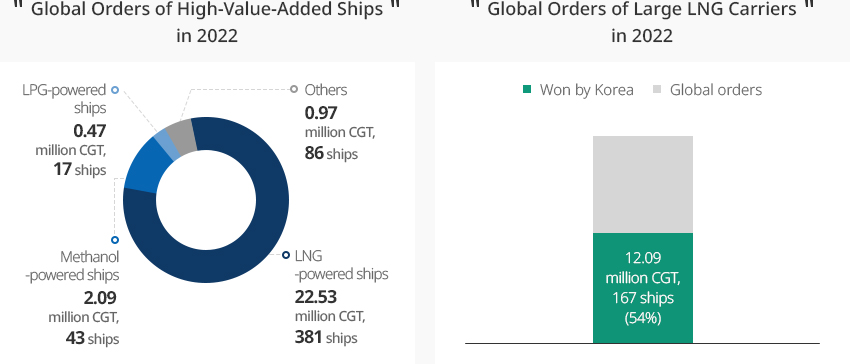
Task: Click the High-Value-Added Ships chart title
Action: [207, 22]
